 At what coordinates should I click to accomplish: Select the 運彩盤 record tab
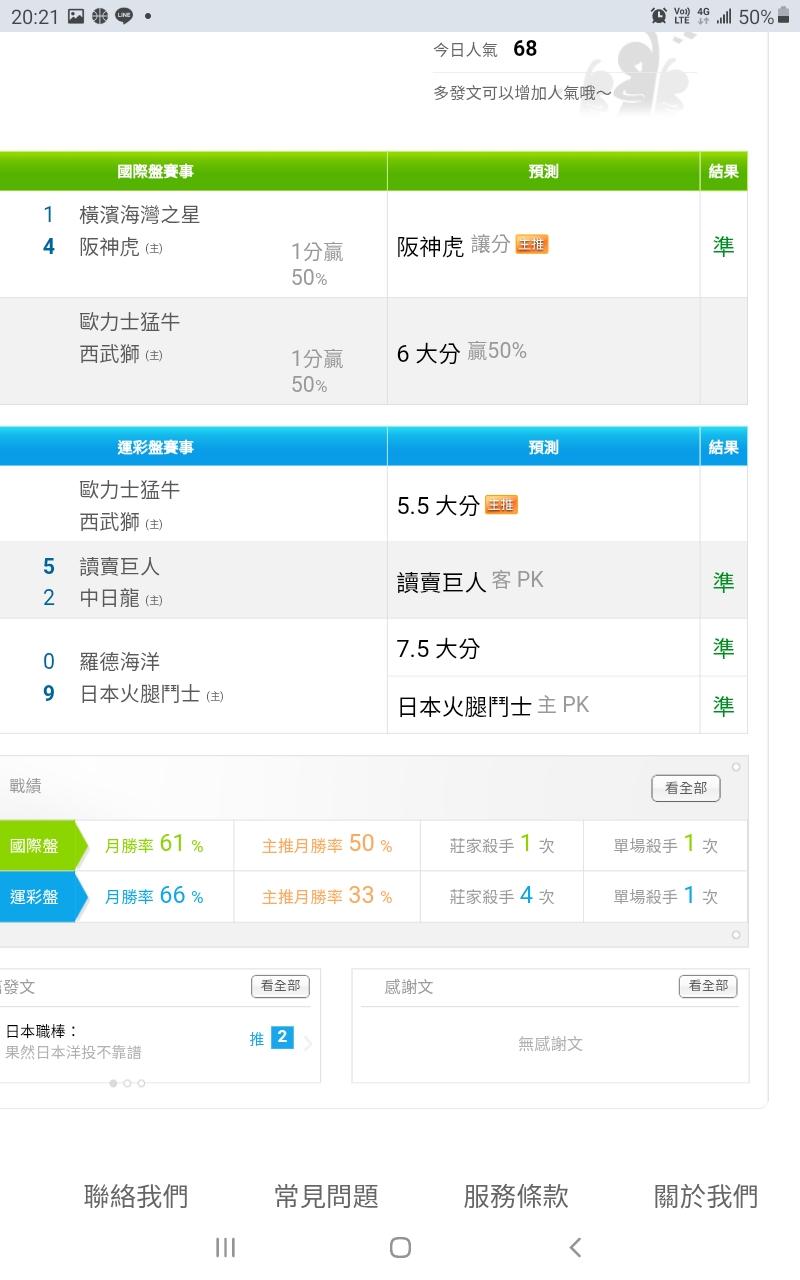[x=38, y=897]
